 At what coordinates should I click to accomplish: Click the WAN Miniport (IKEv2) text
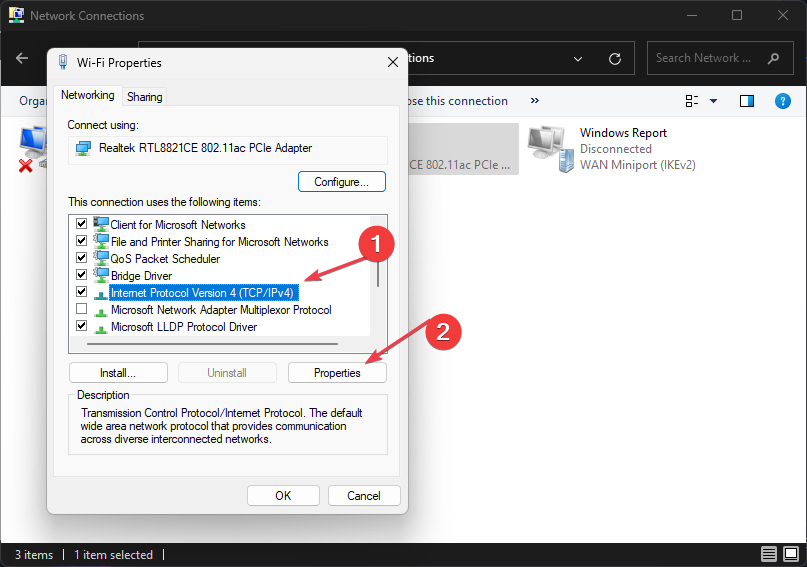[638, 165]
